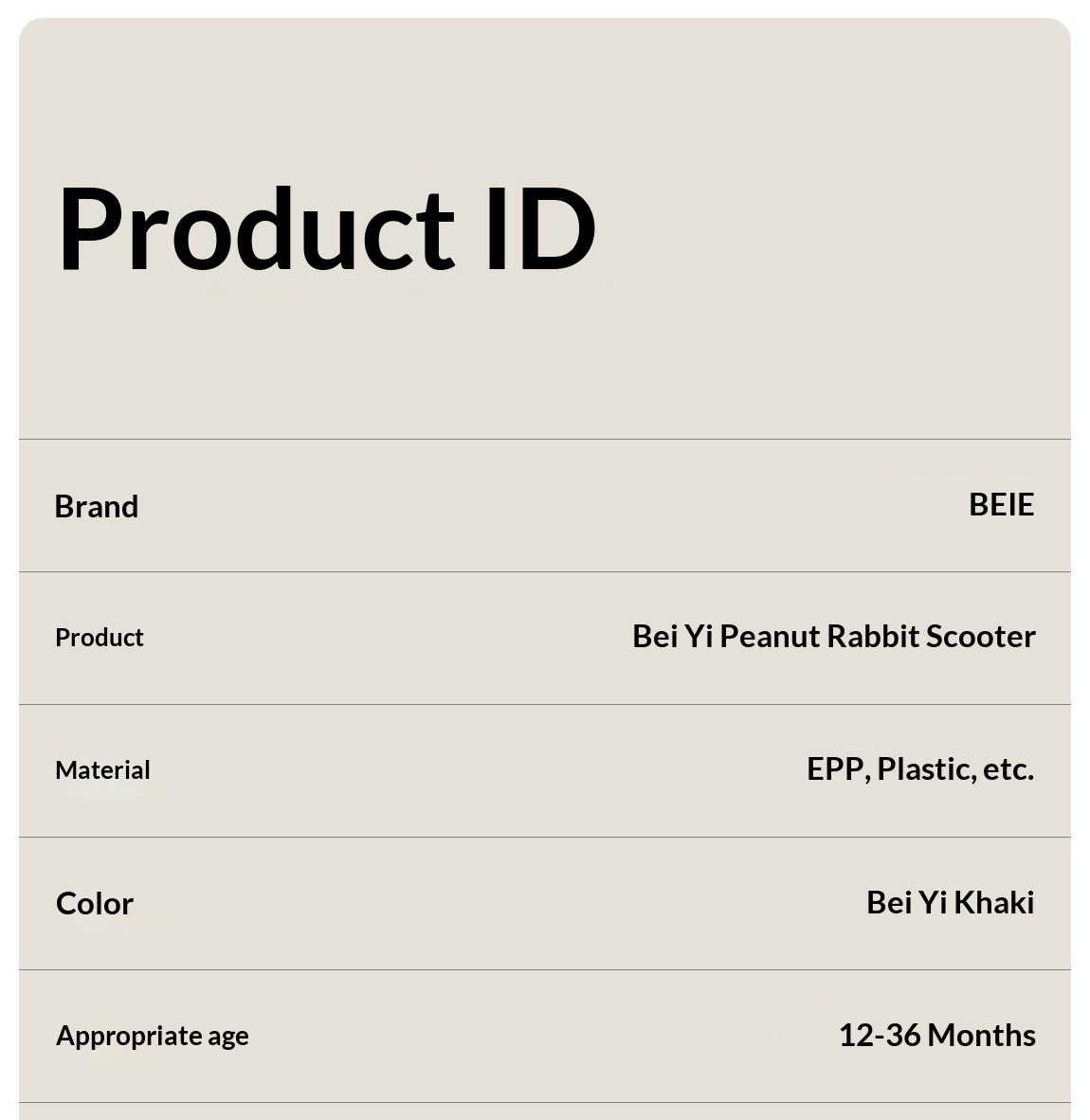Click the word Peanut in product name
The height and width of the screenshot is (1120, 1090).
point(769,636)
